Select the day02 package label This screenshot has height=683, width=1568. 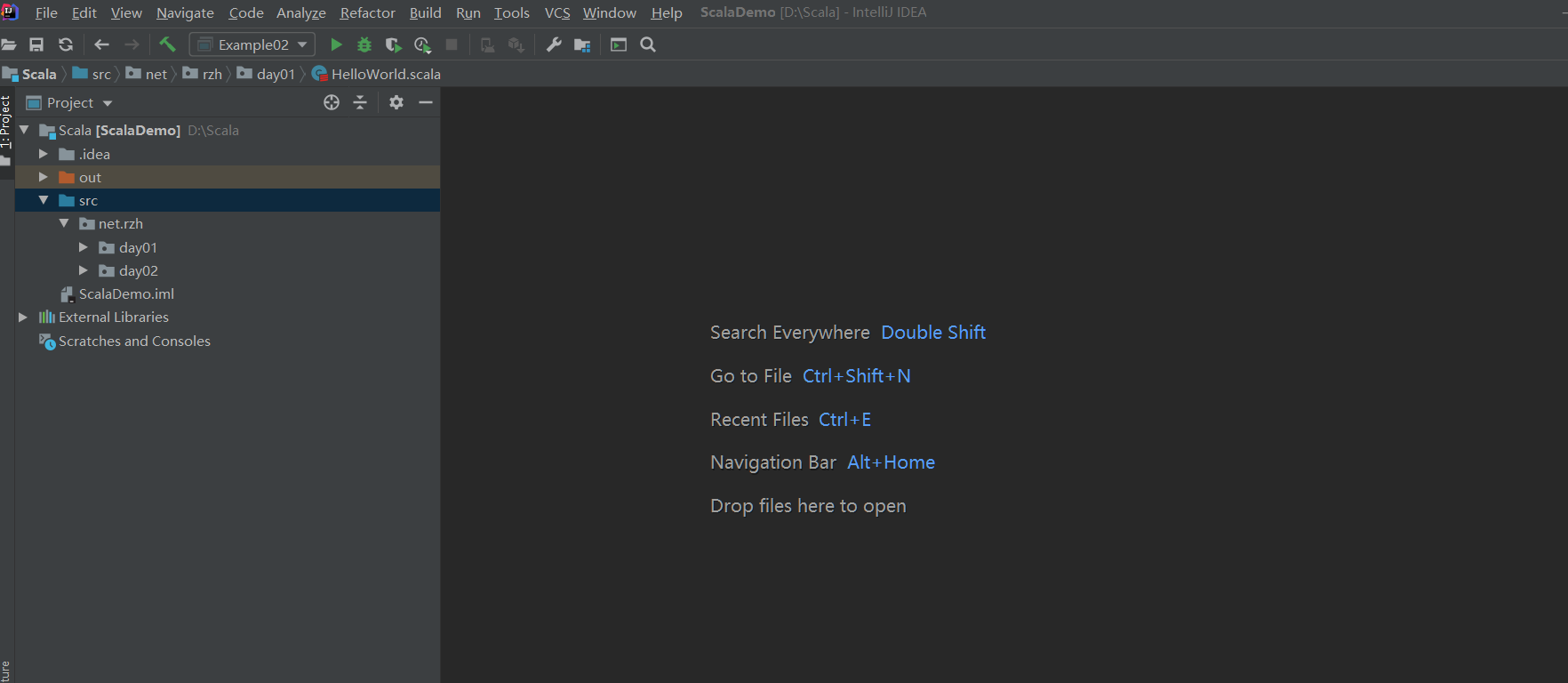[139, 270]
